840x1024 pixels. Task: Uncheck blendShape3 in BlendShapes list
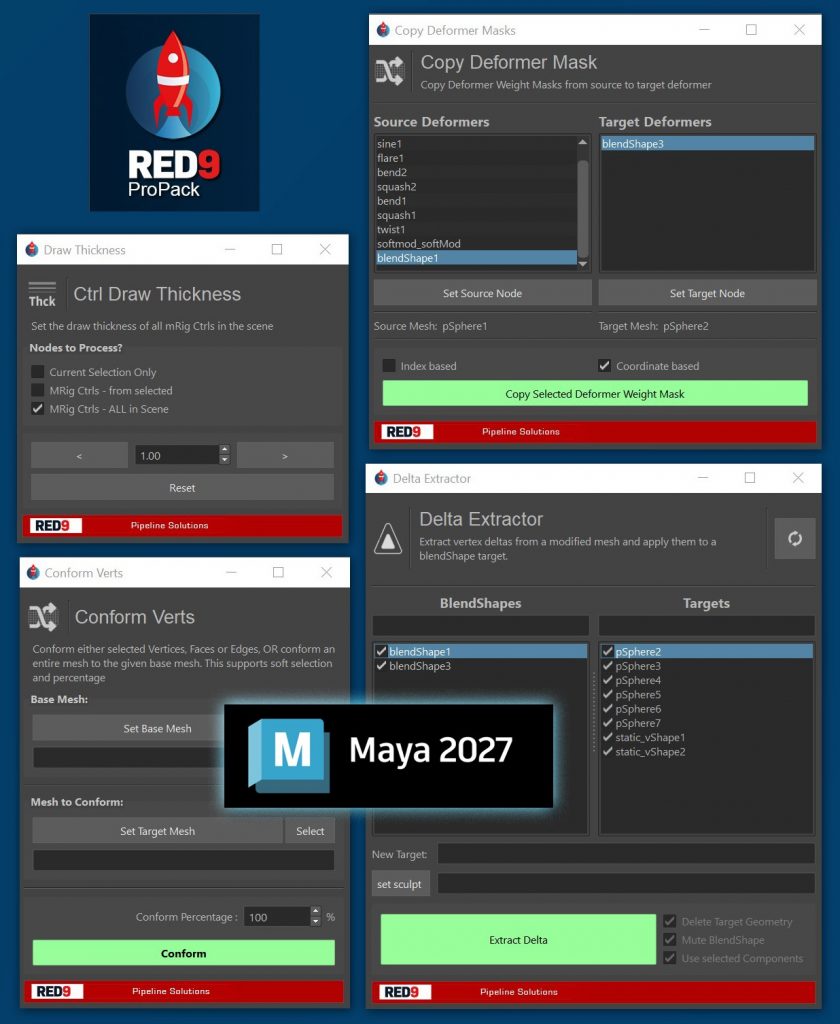tap(381, 666)
